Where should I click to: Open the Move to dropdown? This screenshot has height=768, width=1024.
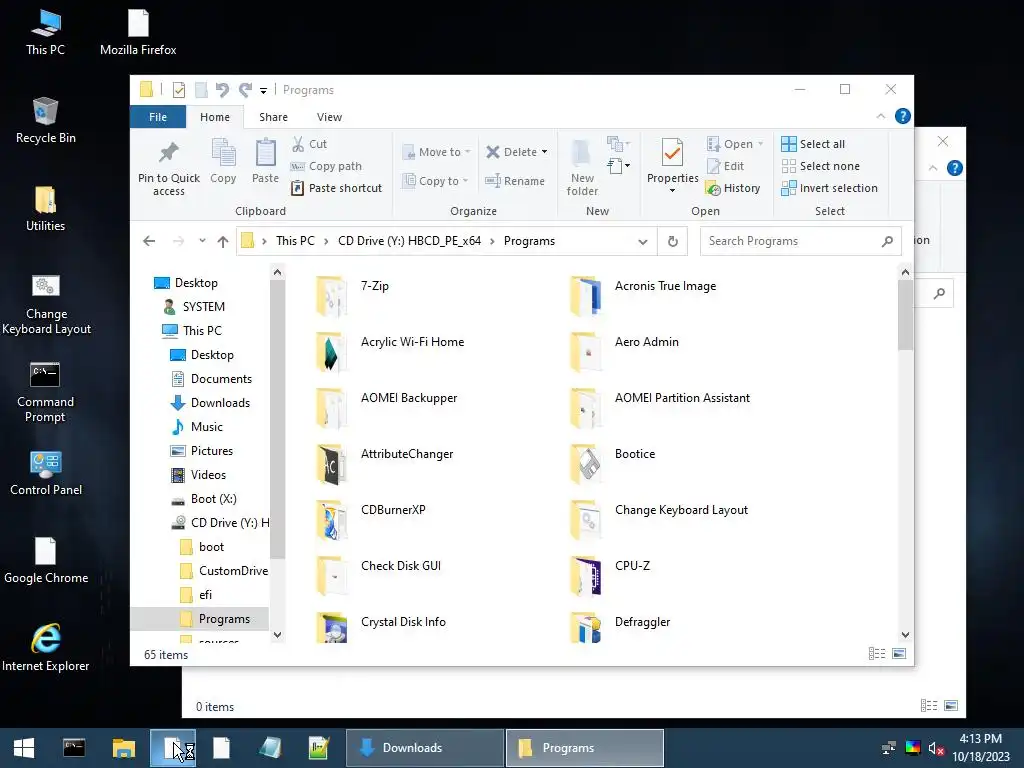(436, 152)
